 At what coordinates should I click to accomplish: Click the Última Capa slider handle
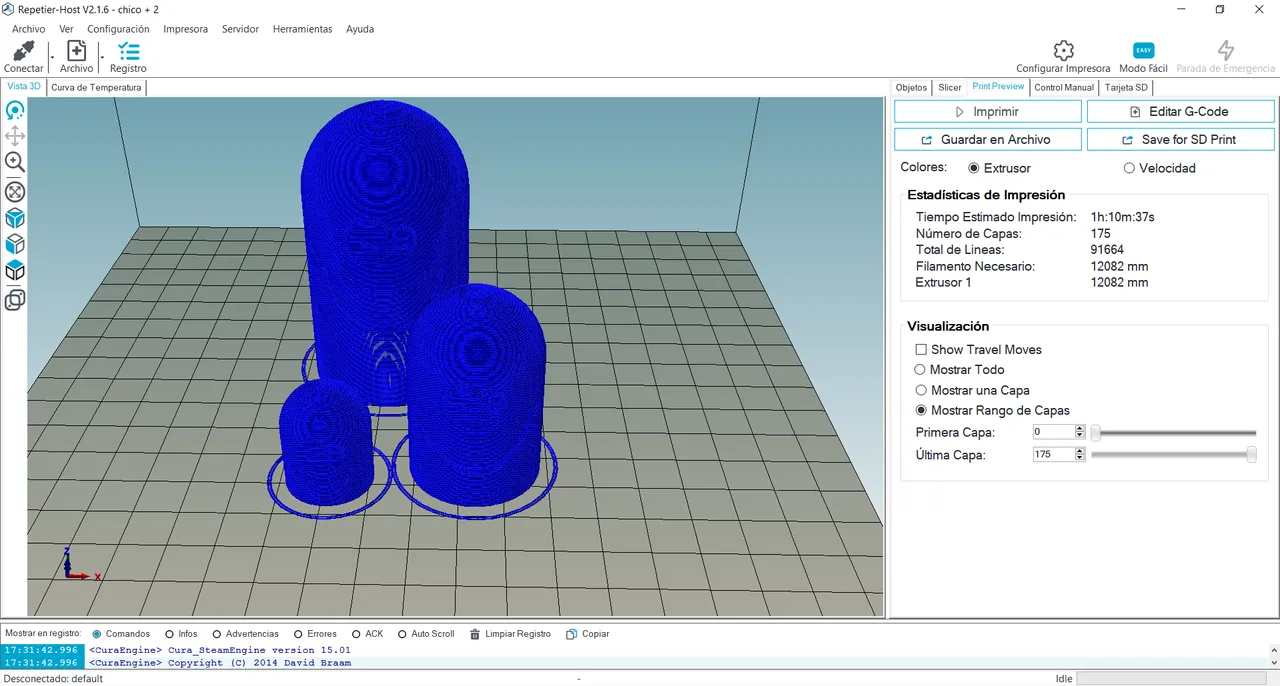1251,455
